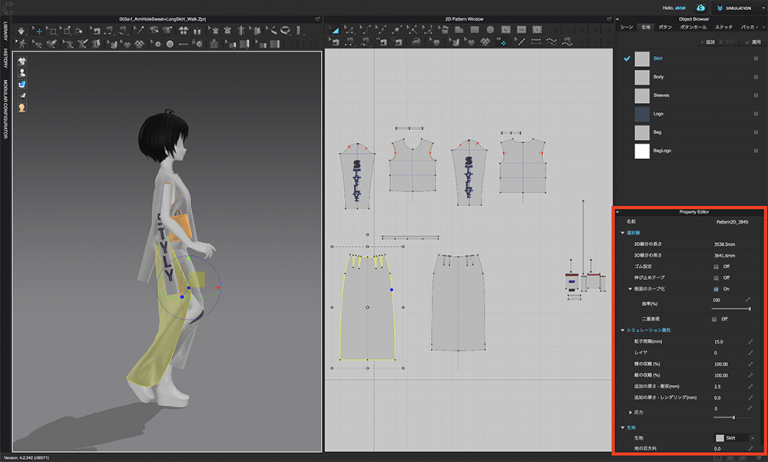Expand the 圧力 row arrow

630,413
